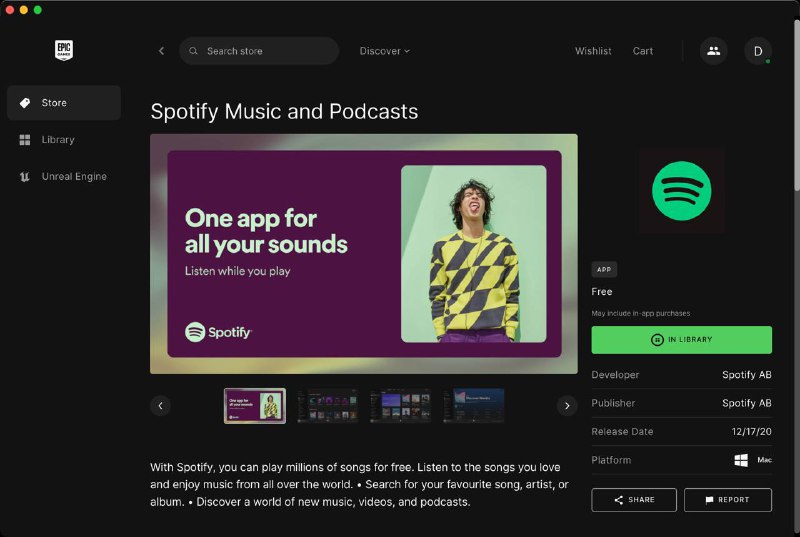Click Publisher value Spotify AB

click(746, 403)
